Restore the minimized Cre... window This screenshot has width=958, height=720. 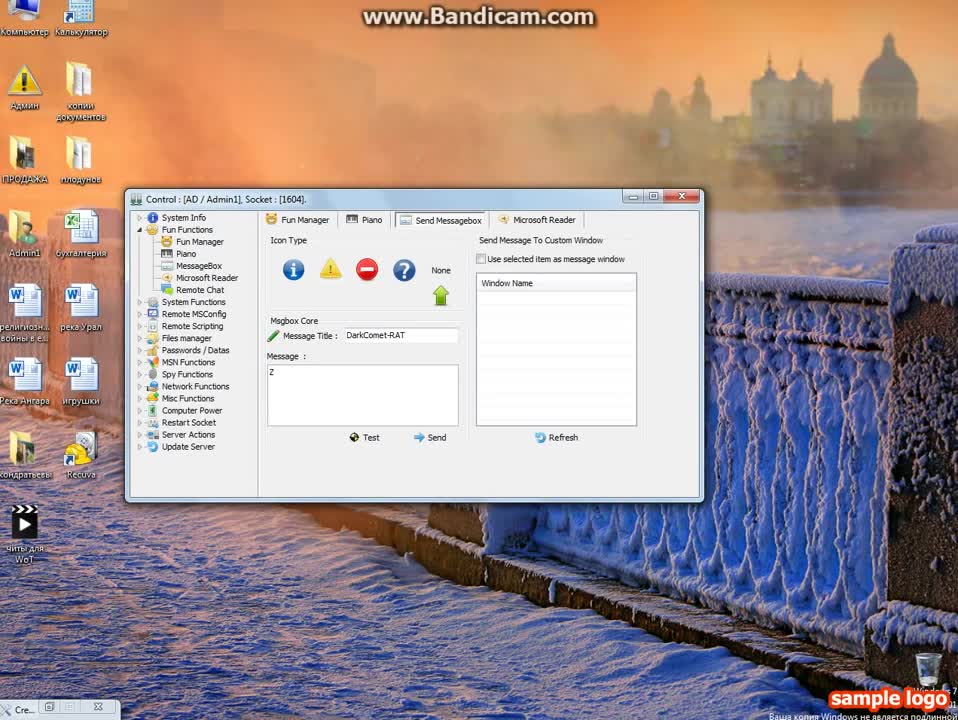49,707
